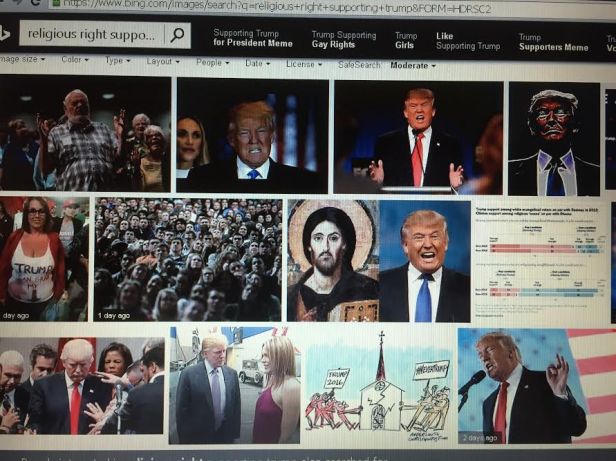
Task: Open the Jesus icon and Trump thumbnail
Action: coord(379,261)
